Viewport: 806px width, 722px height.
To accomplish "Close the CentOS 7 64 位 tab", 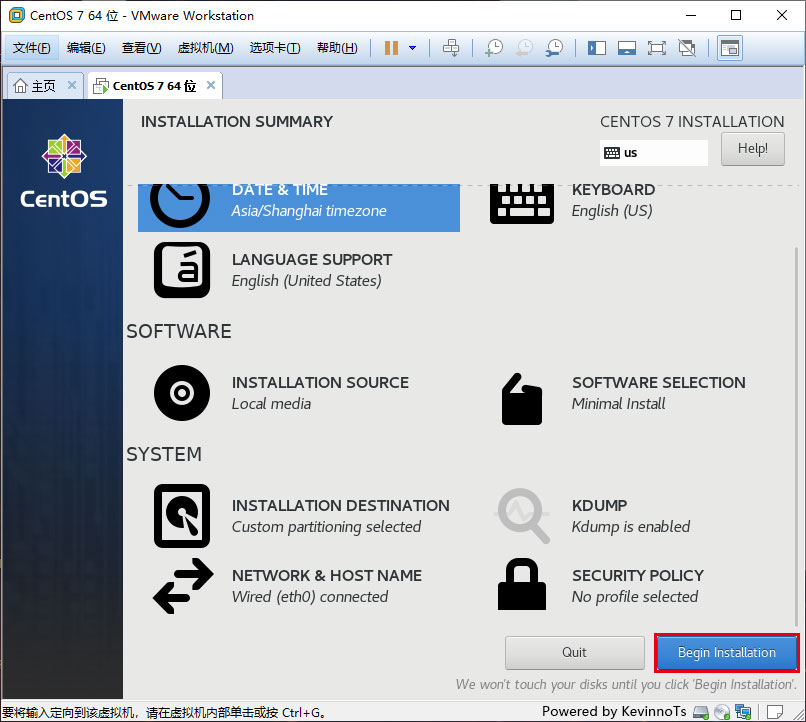I will [x=211, y=85].
